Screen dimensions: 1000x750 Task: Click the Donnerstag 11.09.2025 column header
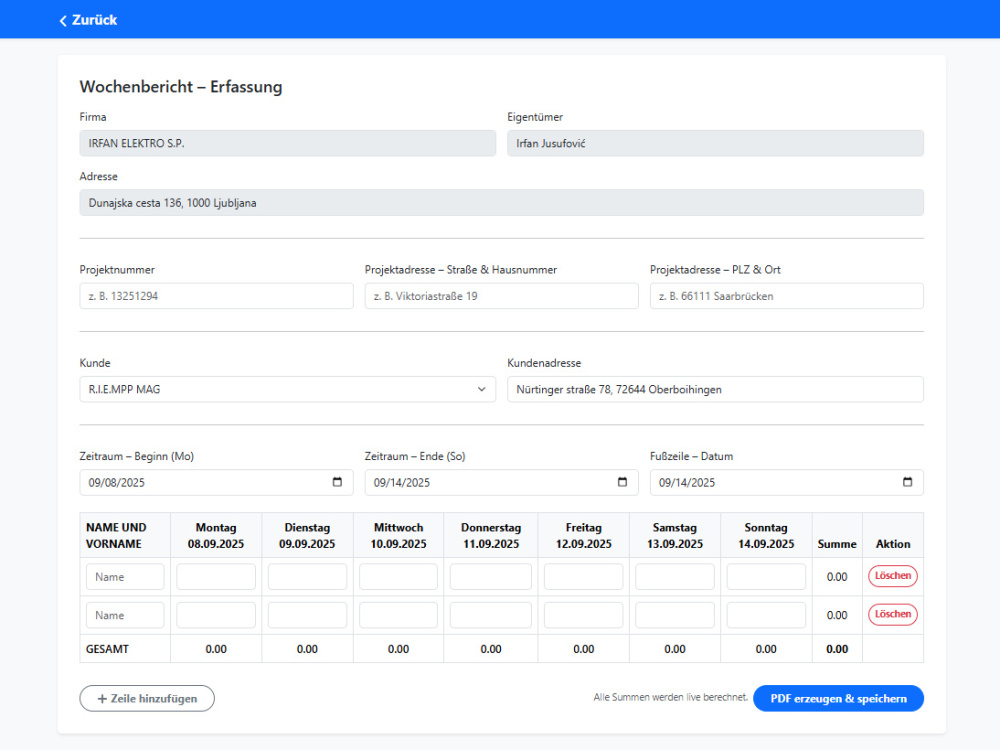tap(491, 536)
